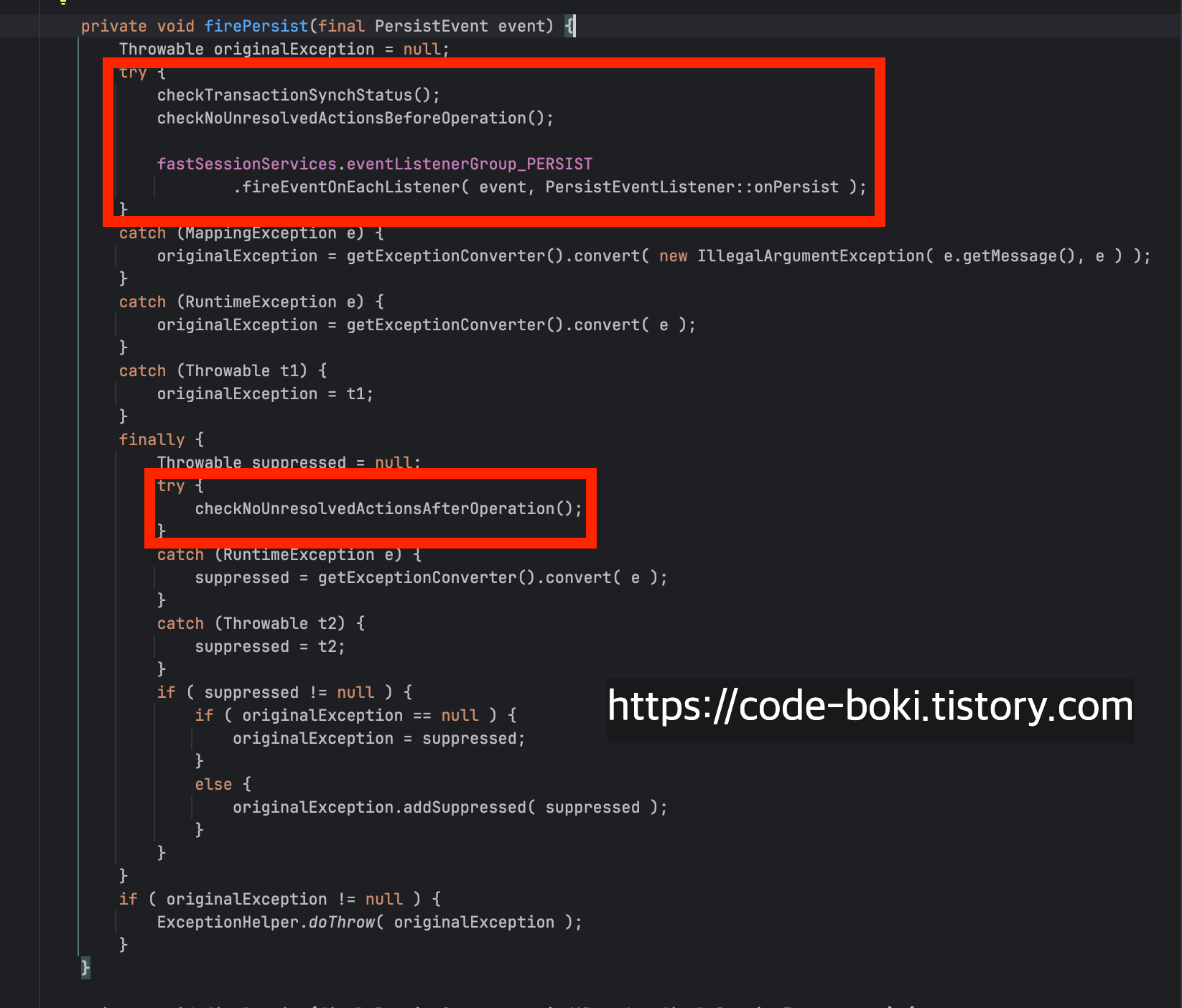Click the fastSessionServices field reference

pyautogui.click(x=247, y=164)
